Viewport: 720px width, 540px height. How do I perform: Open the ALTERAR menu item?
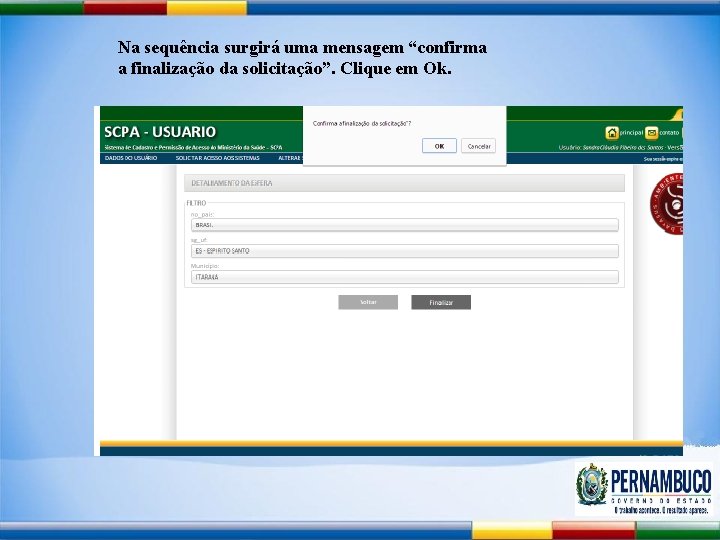click(x=290, y=158)
